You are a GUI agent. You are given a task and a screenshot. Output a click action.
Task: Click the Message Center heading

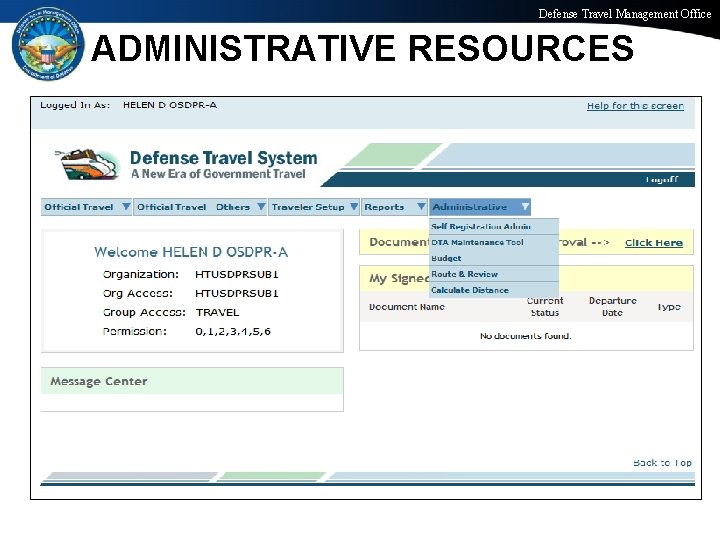pos(99,381)
